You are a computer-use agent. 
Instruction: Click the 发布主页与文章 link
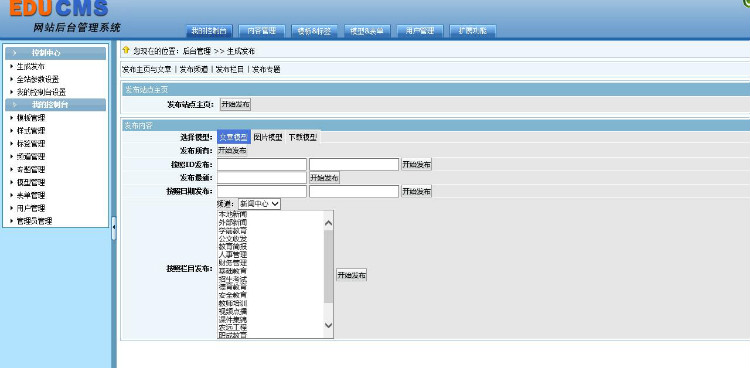[146, 69]
